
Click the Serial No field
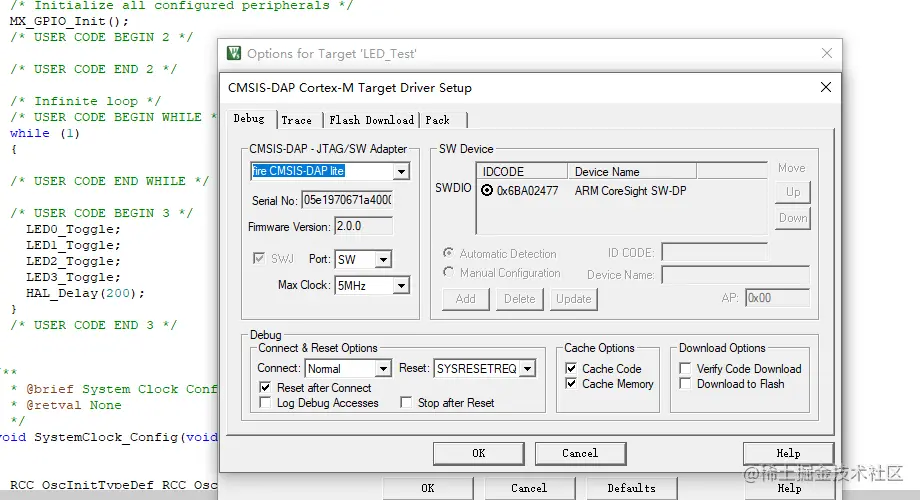coord(347,200)
